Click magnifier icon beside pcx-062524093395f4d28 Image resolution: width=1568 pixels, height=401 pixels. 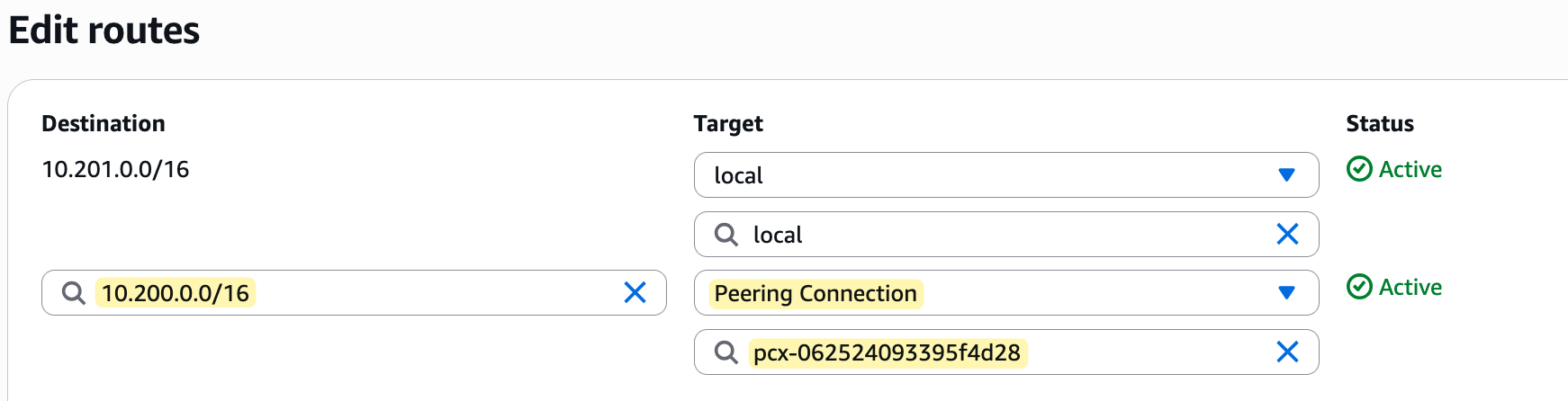click(726, 352)
